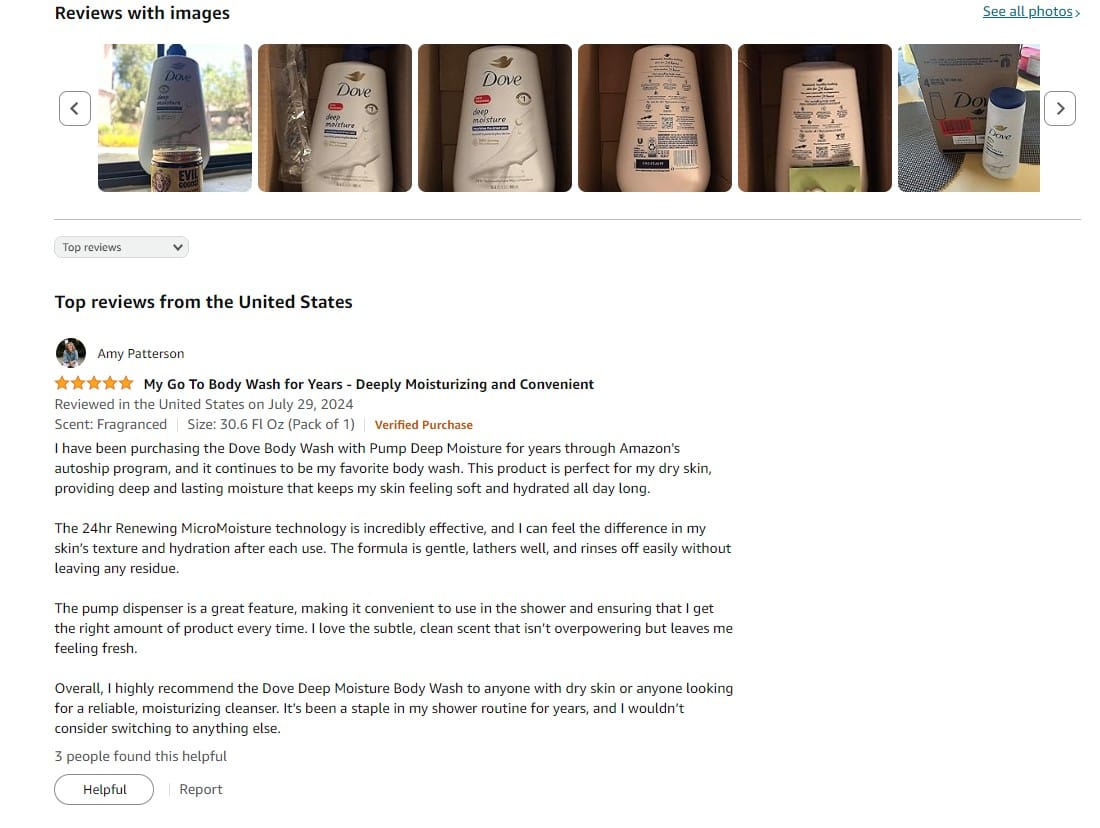Click the next review images arrow
Viewport: 1100px width, 828px height.
[1059, 109]
